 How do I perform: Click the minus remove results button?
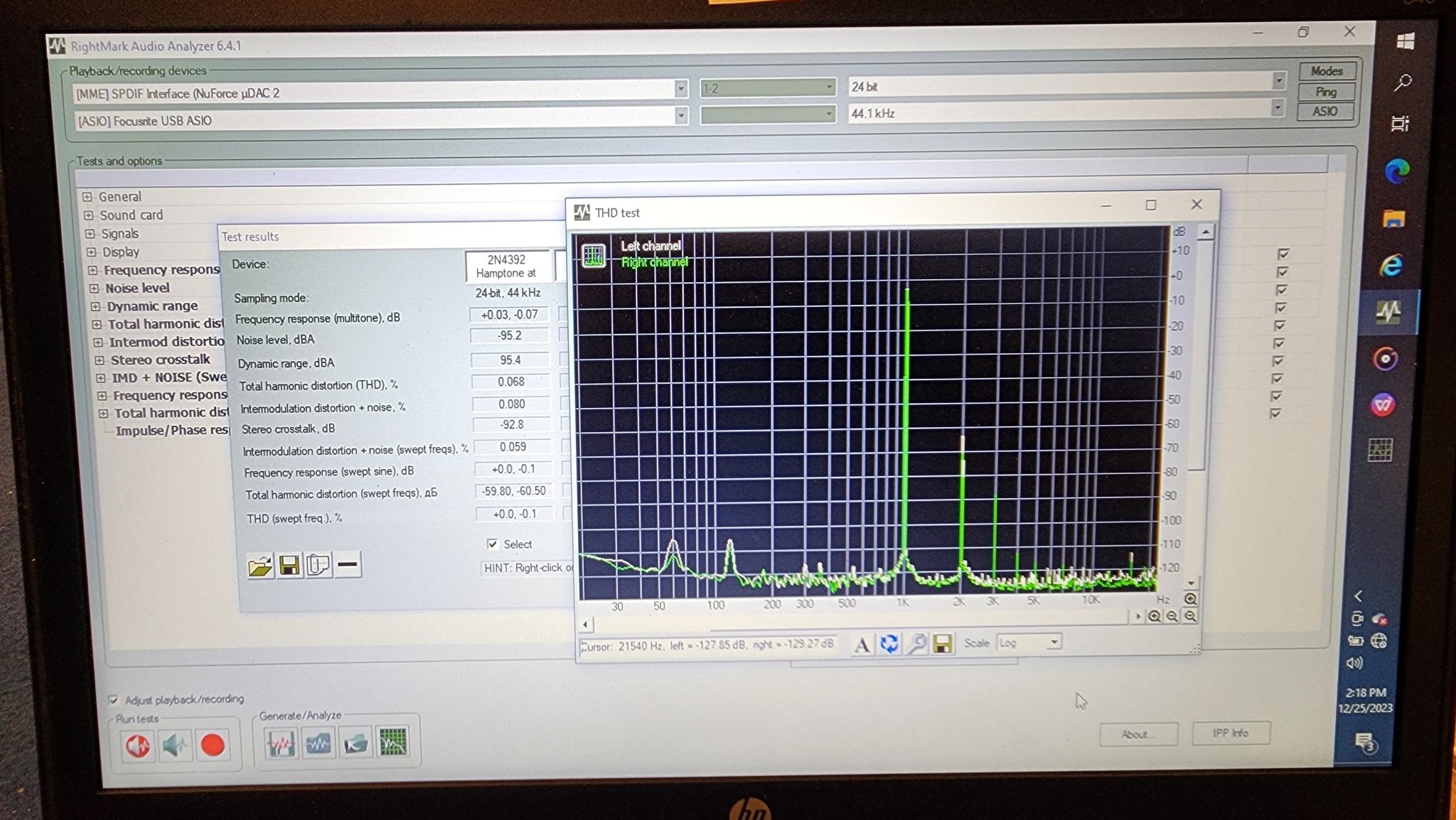[348, 565]
